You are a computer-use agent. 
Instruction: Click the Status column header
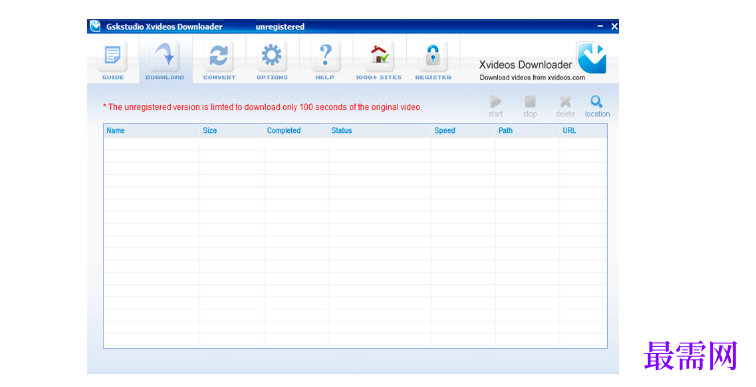click(x=379, y=131)
